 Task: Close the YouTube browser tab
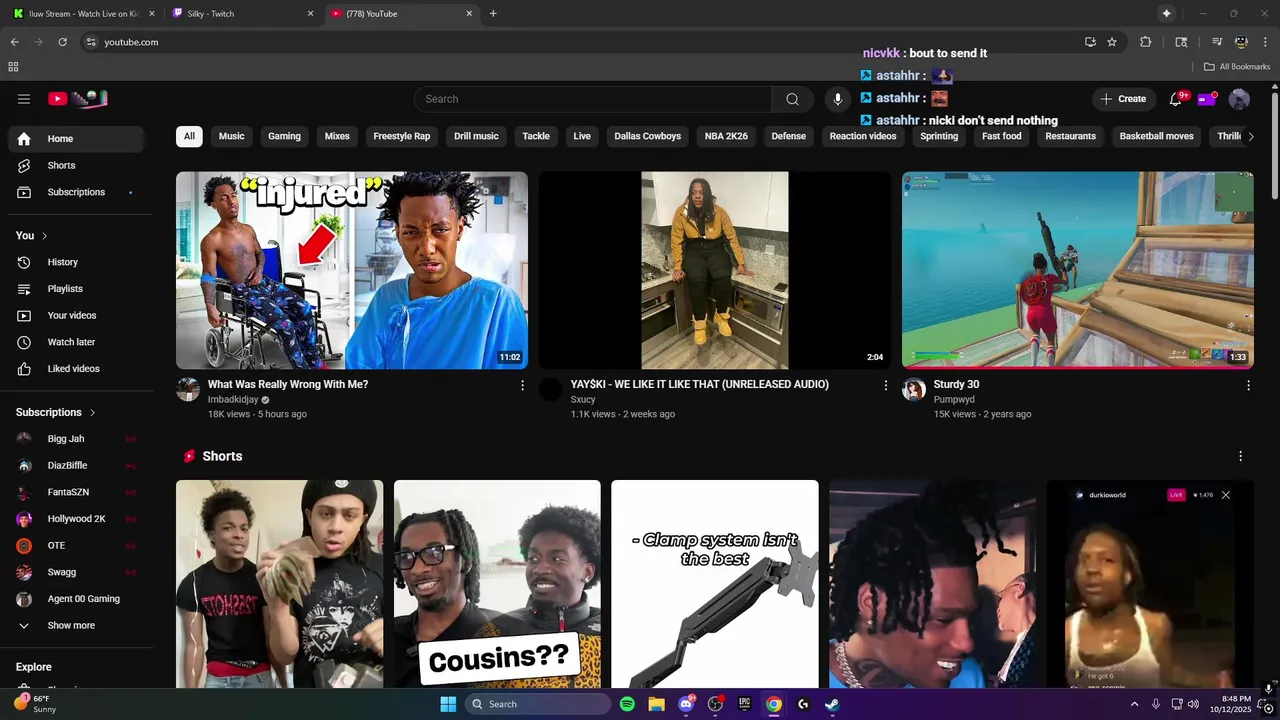469,14
